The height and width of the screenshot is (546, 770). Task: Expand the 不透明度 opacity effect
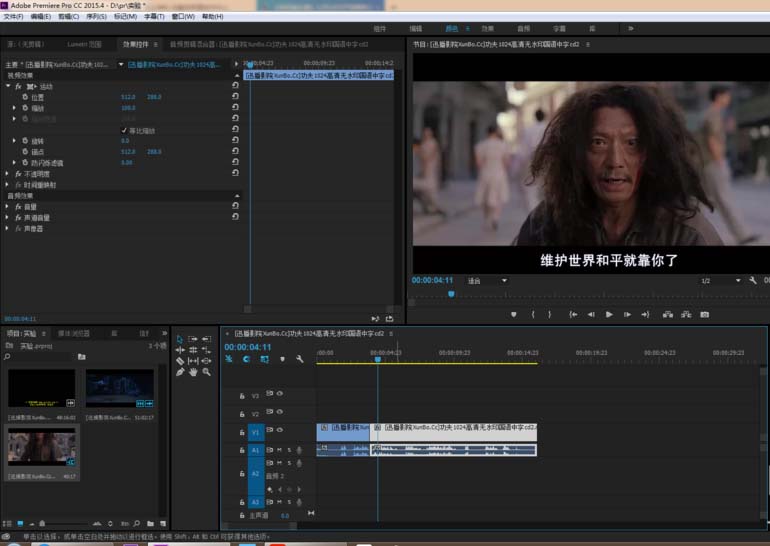pyautogui.click(x=8, y=174)
